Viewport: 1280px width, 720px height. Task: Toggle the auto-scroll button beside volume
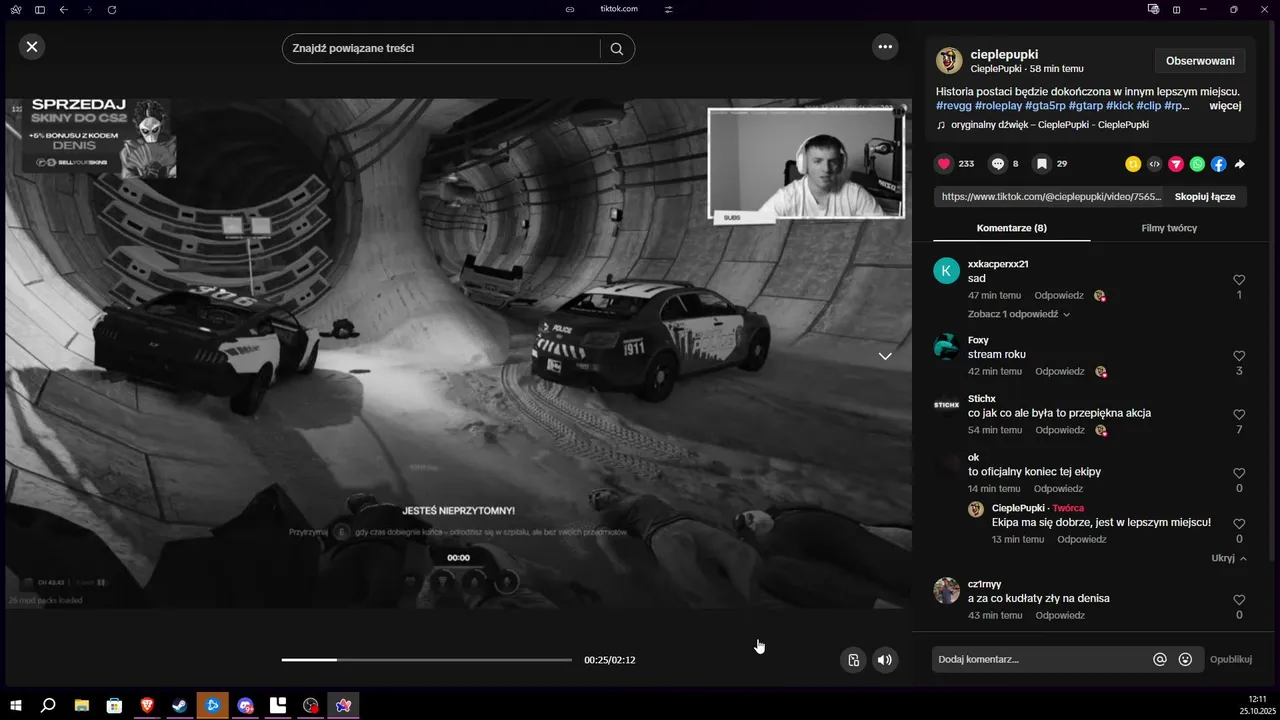[853, 660]
